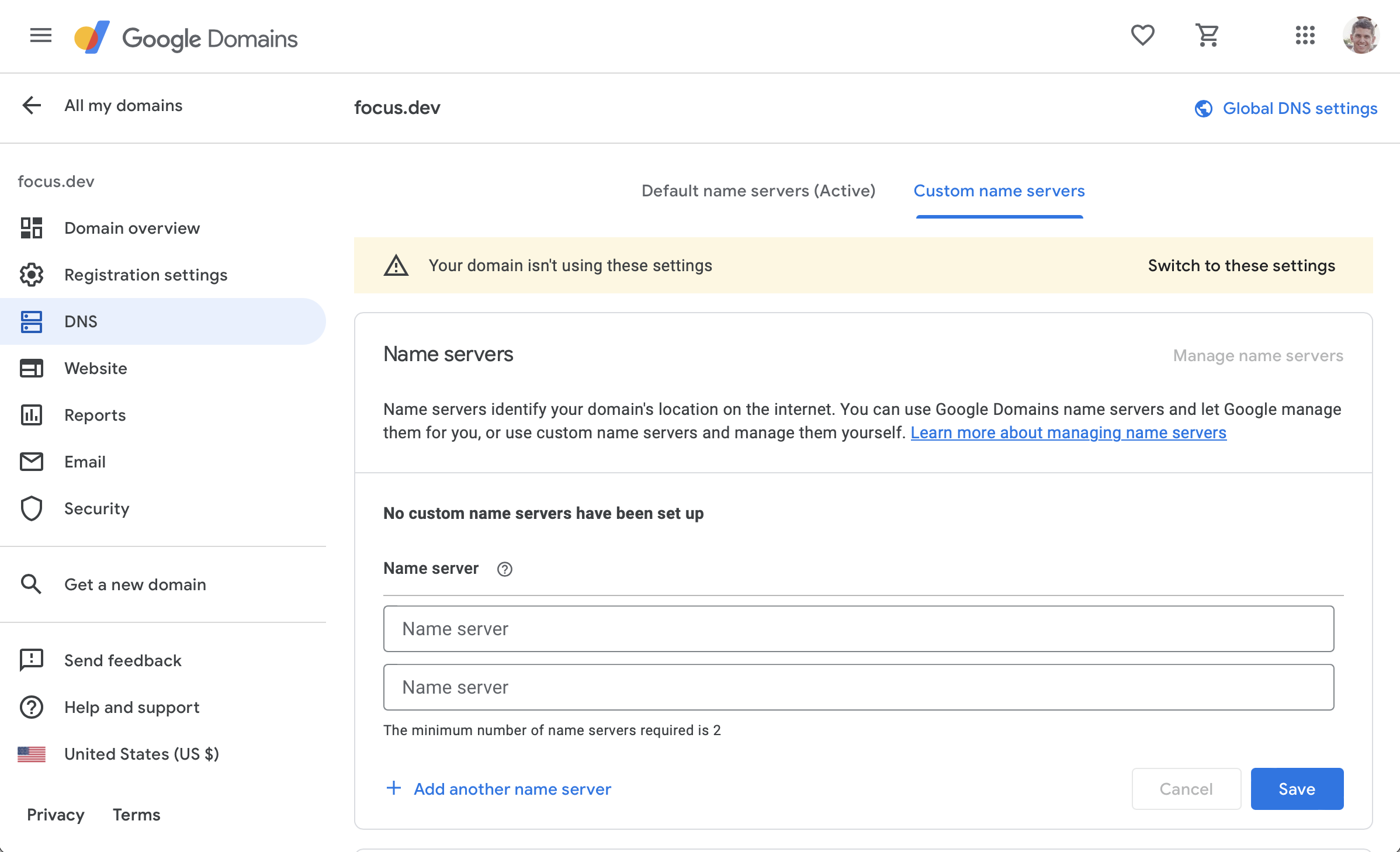Click the Domain overview dashboard icon
This screenshot has height=852, width=1400.
pyautogui.click(x=32, y=228)
